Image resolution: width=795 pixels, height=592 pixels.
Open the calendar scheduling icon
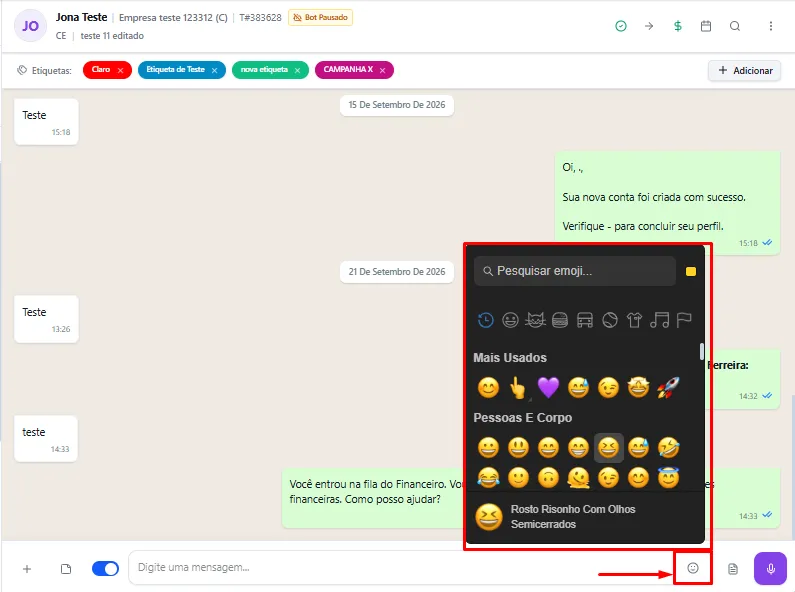click(706, 26)
